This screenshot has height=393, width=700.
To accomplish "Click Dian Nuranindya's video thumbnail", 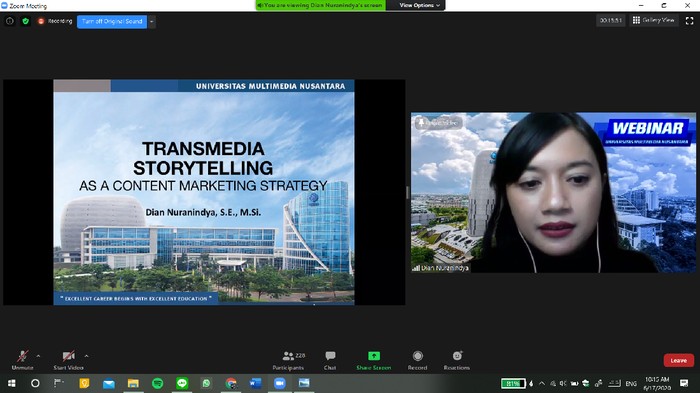I will pyautogui.click(x=553, y=192).
